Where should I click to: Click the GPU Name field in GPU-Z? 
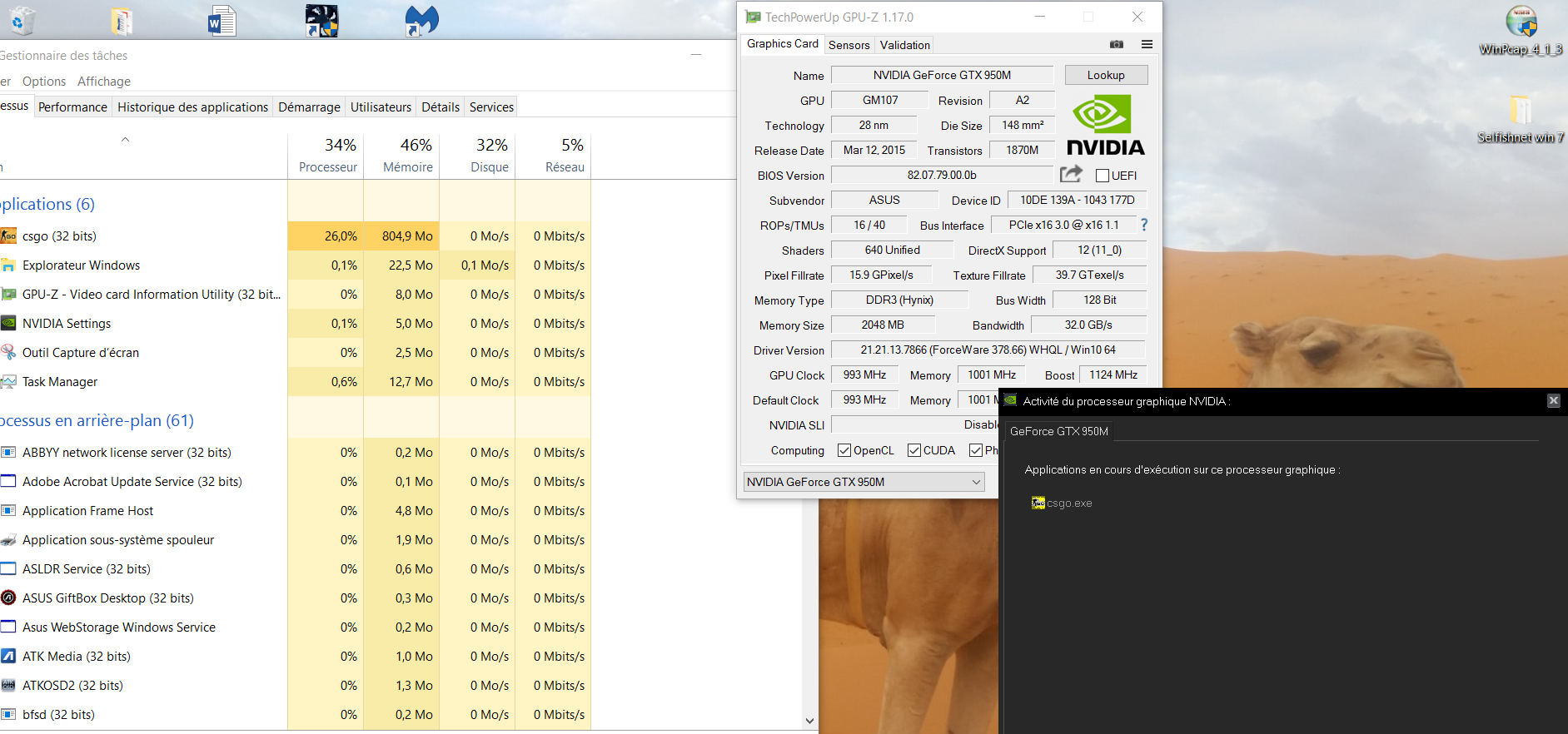(942, 75)
